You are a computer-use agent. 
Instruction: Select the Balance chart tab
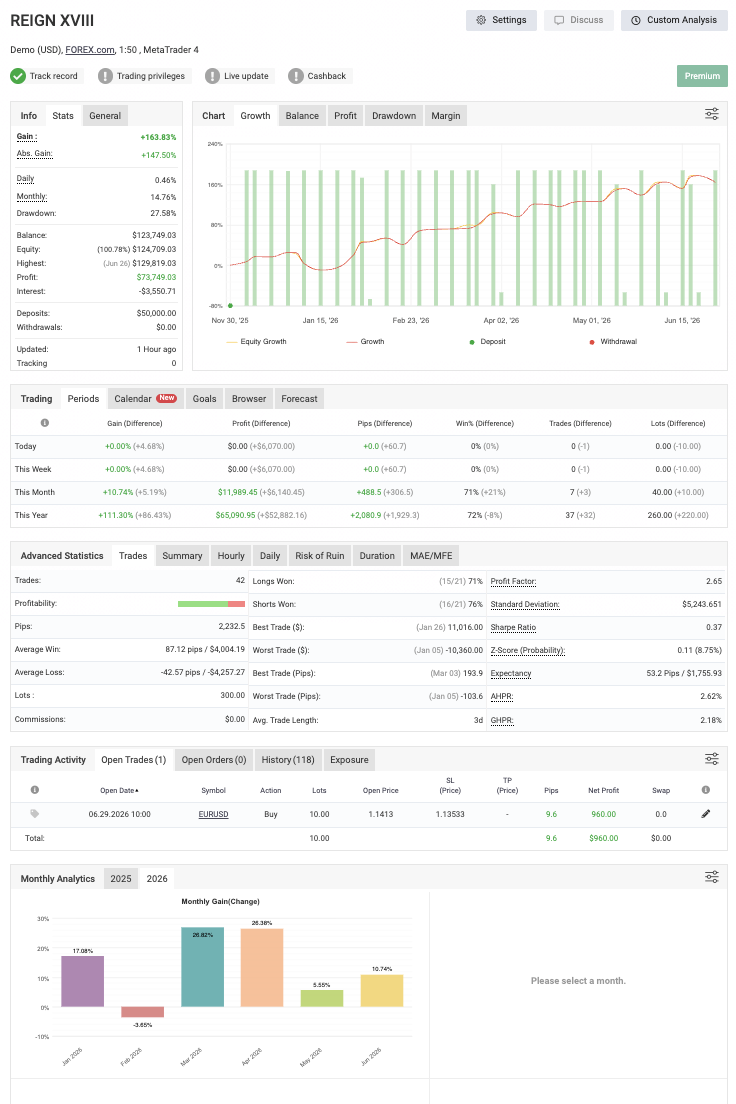[x=302, y=115]
